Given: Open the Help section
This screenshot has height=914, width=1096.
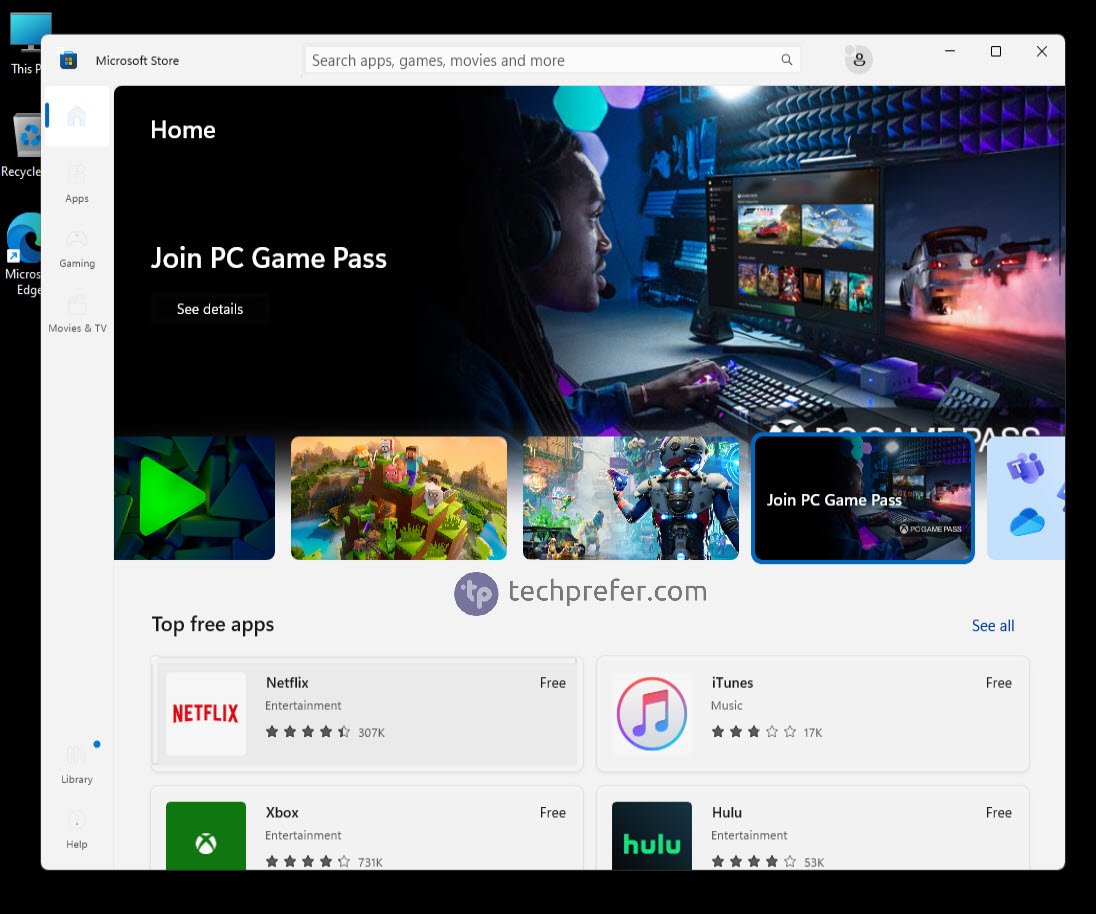Looking at the screenshot, I should click(77, 830).
